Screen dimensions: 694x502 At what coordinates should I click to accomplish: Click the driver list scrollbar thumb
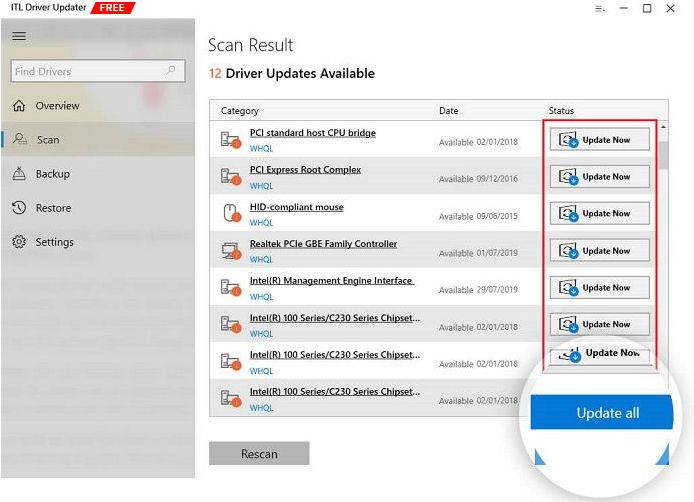click(x=663, y=155)
